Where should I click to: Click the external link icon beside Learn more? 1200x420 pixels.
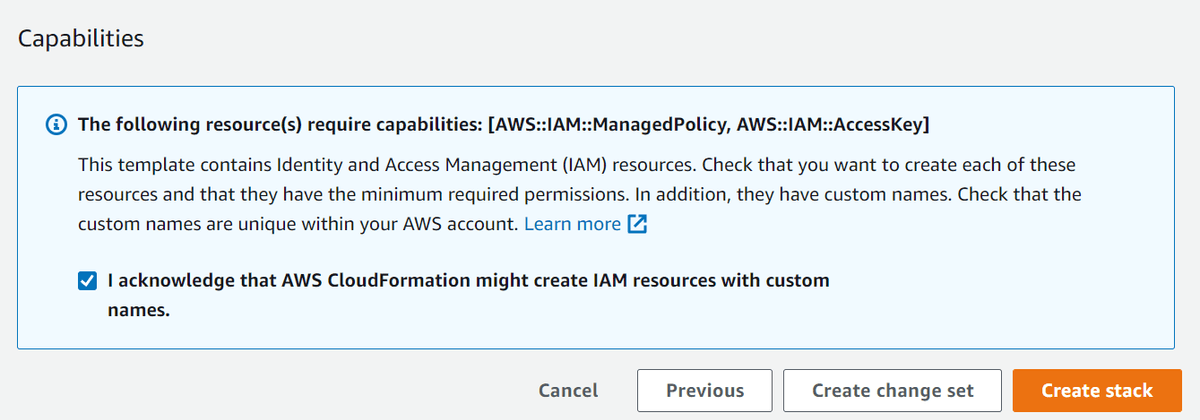click(637, 224)
